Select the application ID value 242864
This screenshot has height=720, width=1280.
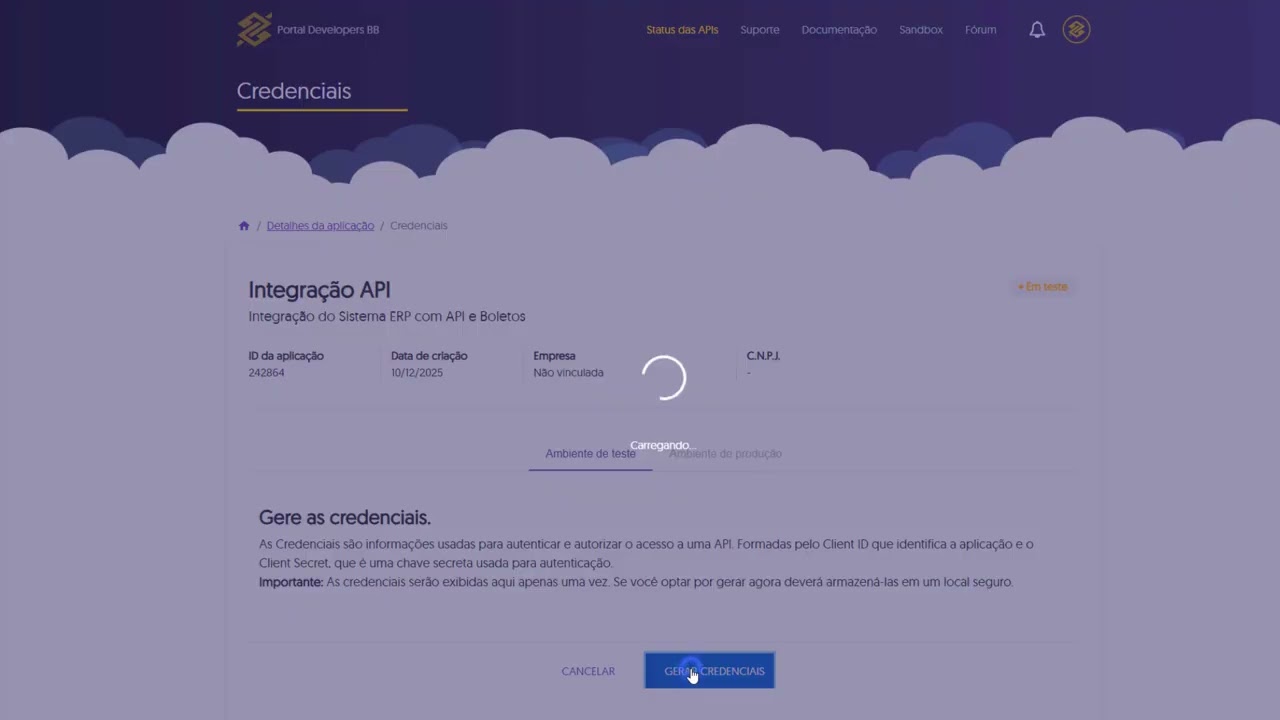tap(267, 373)
